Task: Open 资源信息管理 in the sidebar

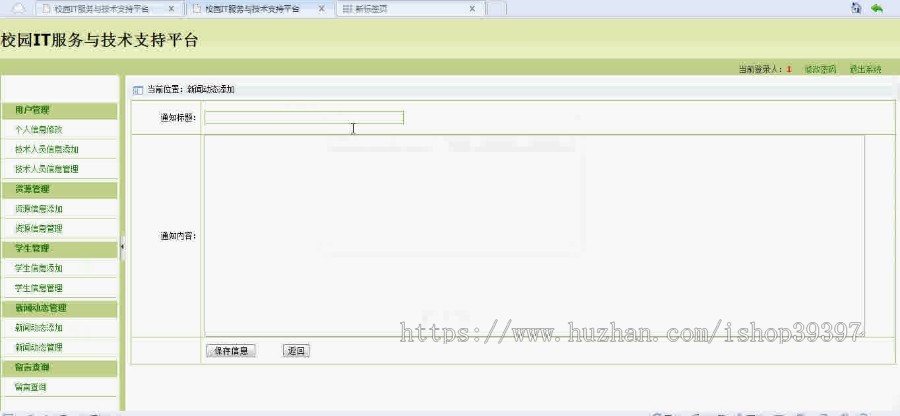Action: [38, 228]
